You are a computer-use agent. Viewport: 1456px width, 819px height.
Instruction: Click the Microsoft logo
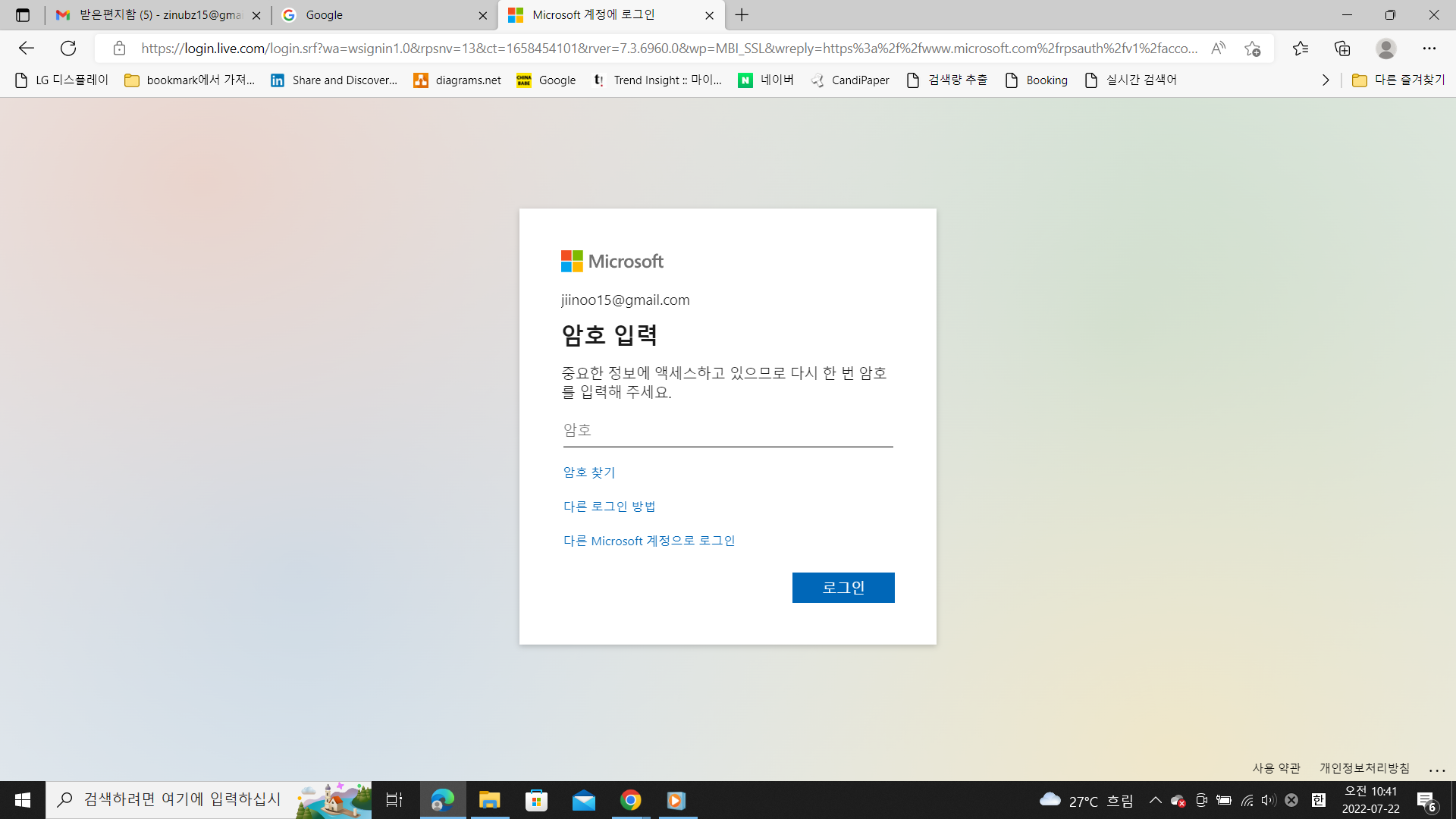[x=613, y=262]
